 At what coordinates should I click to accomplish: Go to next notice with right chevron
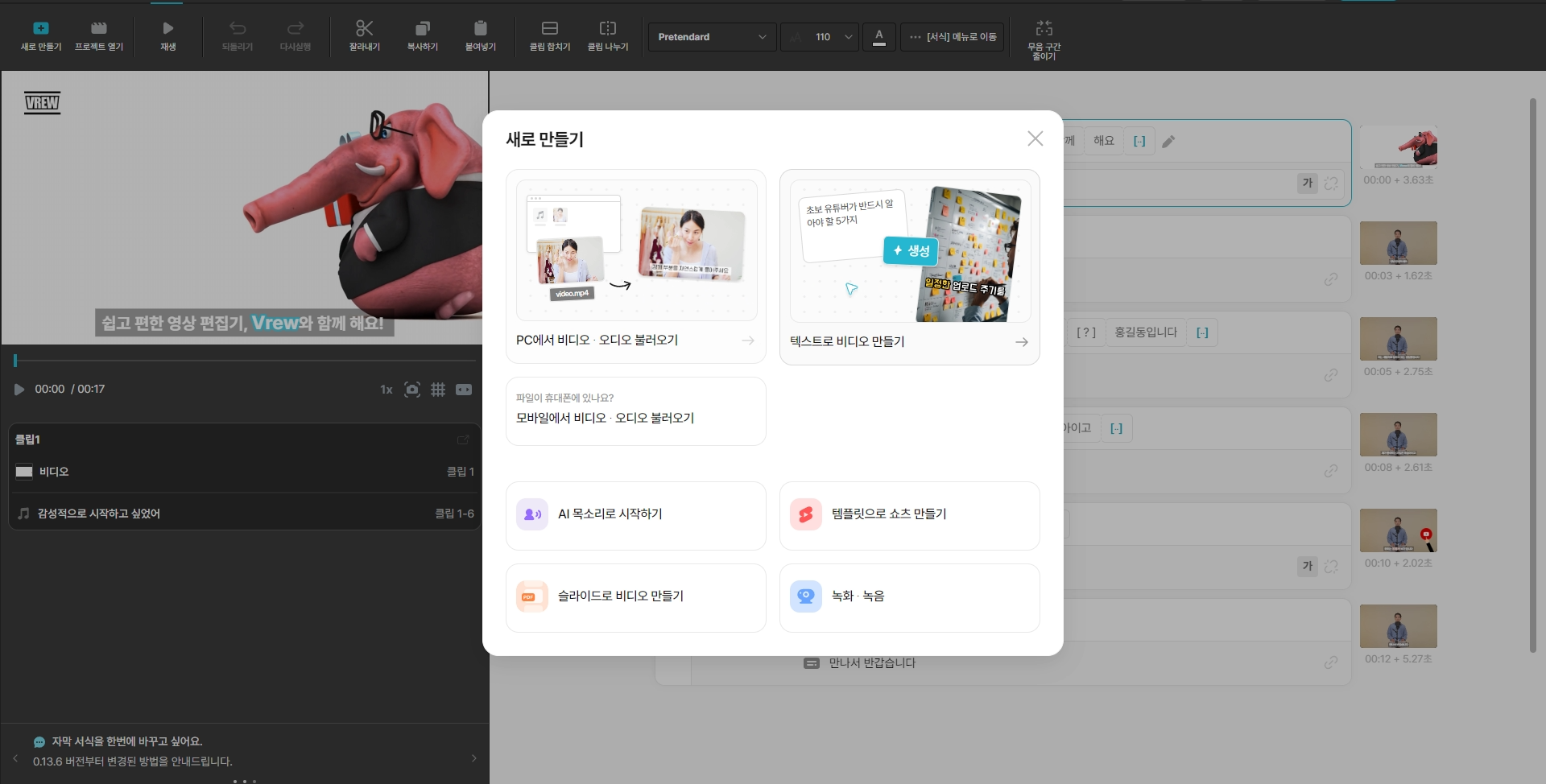point(473,758)
